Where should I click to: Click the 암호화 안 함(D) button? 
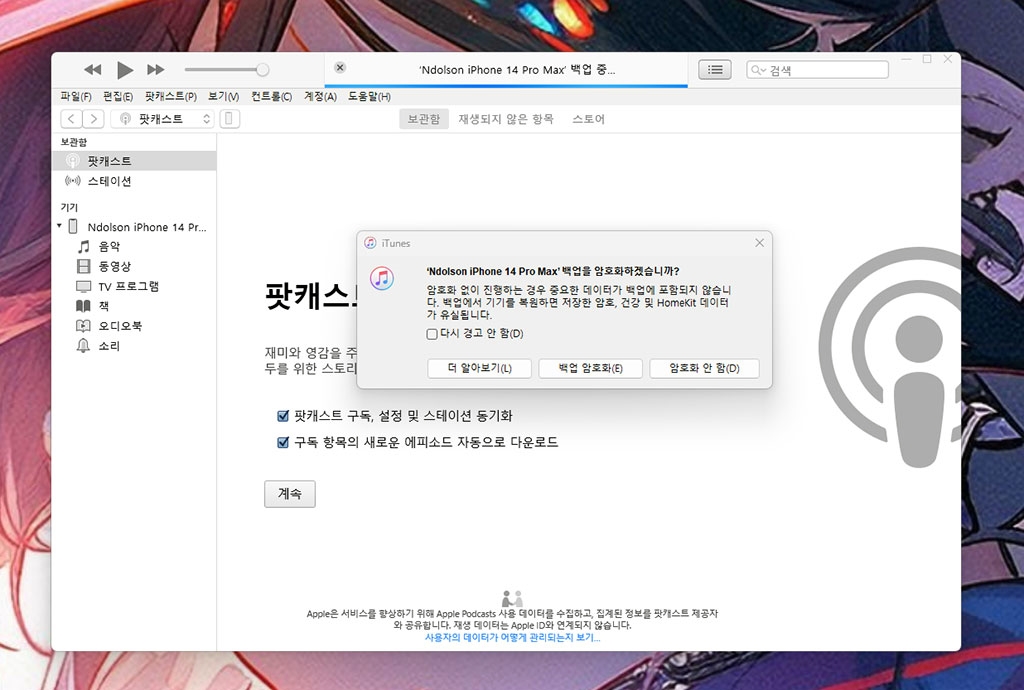pos(704,368)
